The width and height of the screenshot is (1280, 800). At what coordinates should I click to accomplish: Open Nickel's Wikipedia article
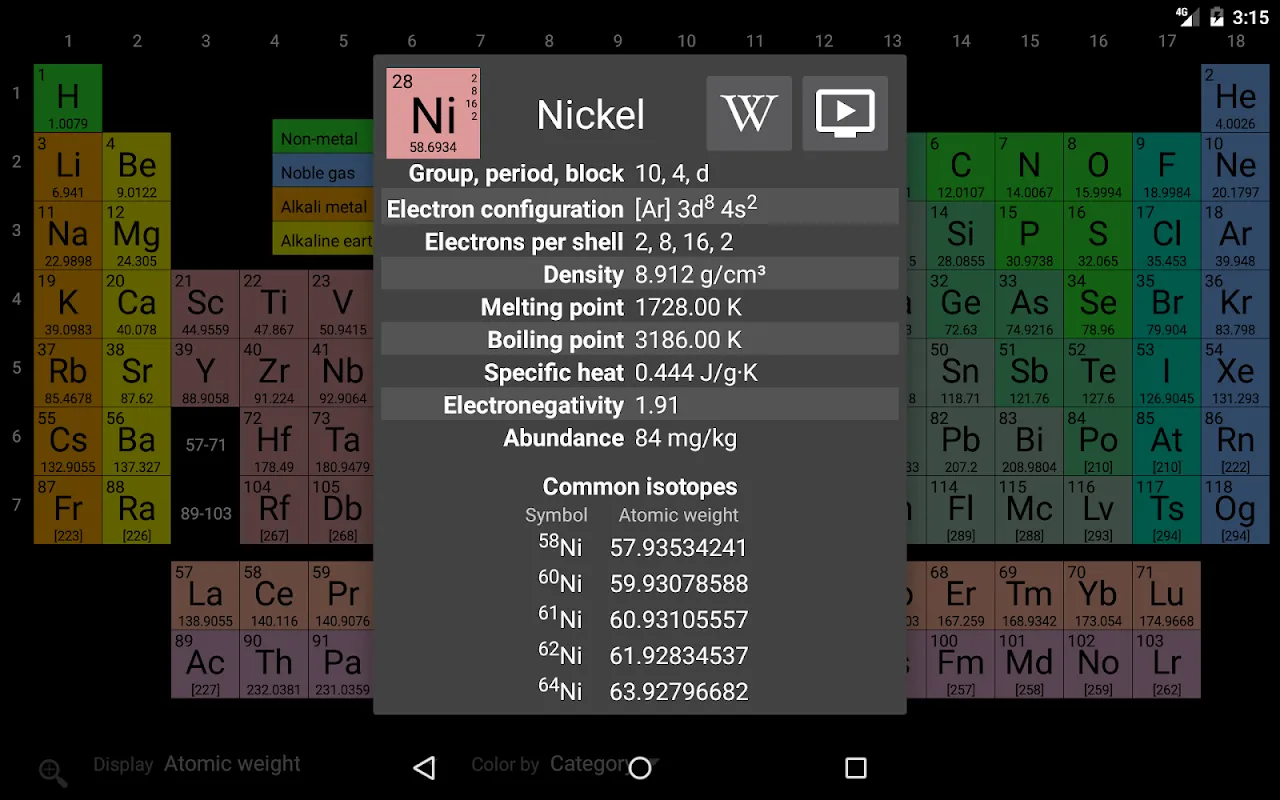pyautogui.click(x=748, y=113)
